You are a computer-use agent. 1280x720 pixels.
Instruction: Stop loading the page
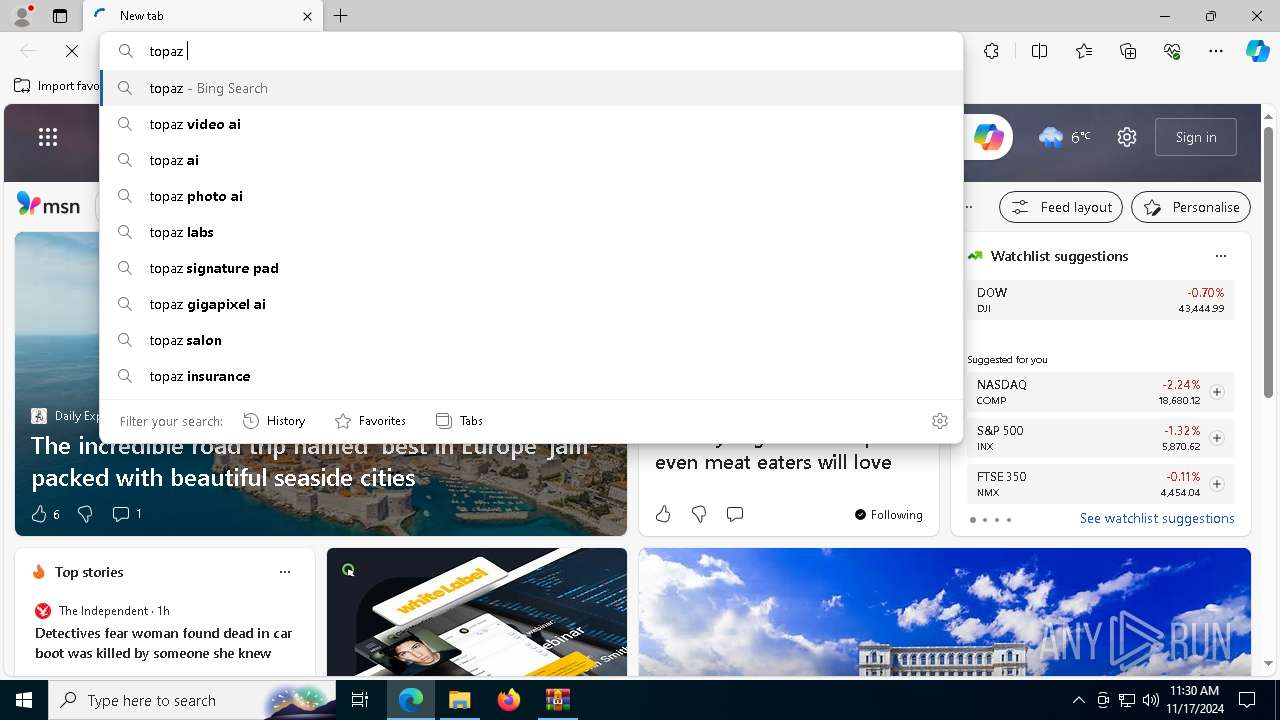(x=72, y=51)
